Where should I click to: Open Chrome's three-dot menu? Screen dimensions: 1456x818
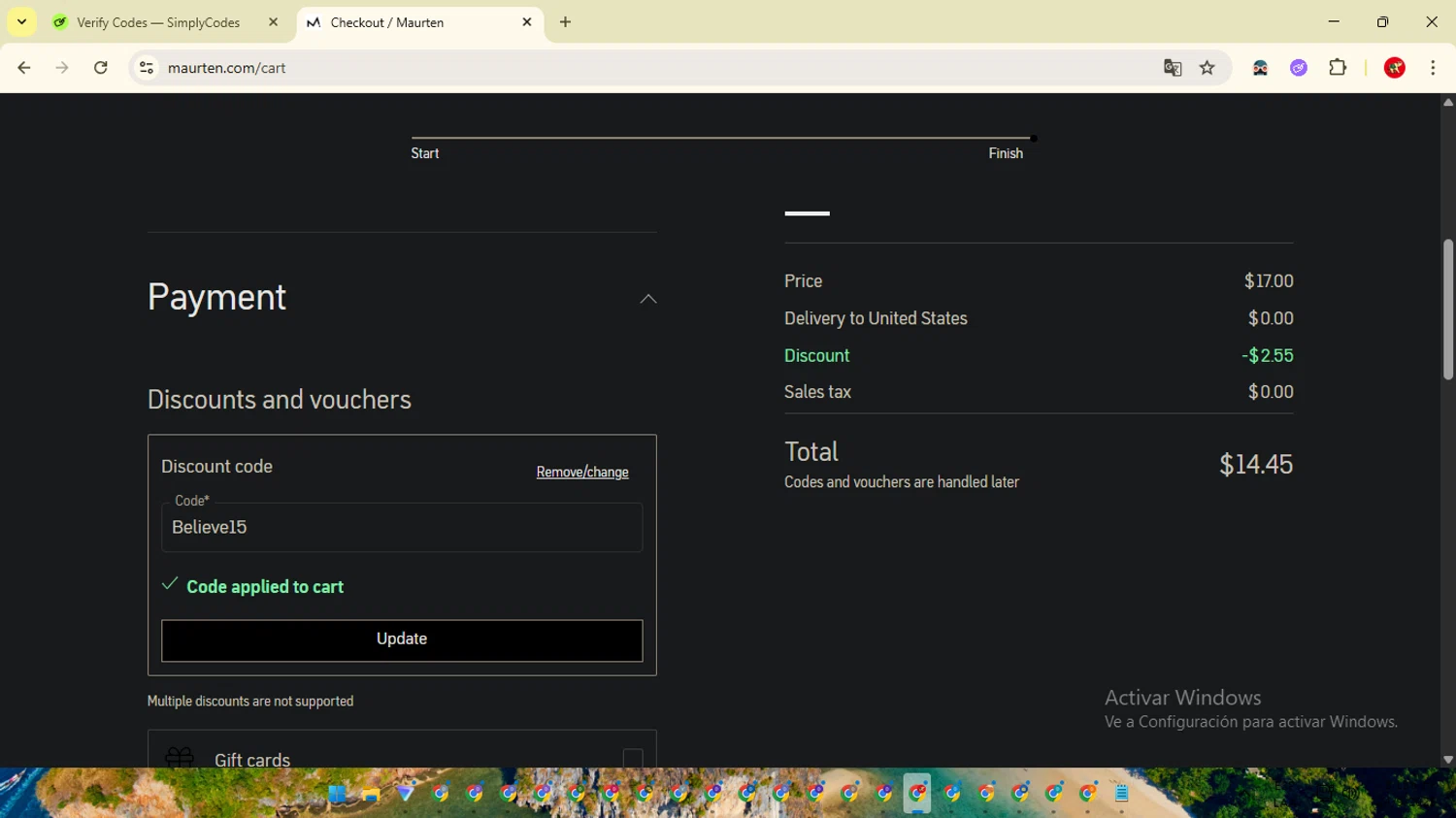[x=1433, y=68]
